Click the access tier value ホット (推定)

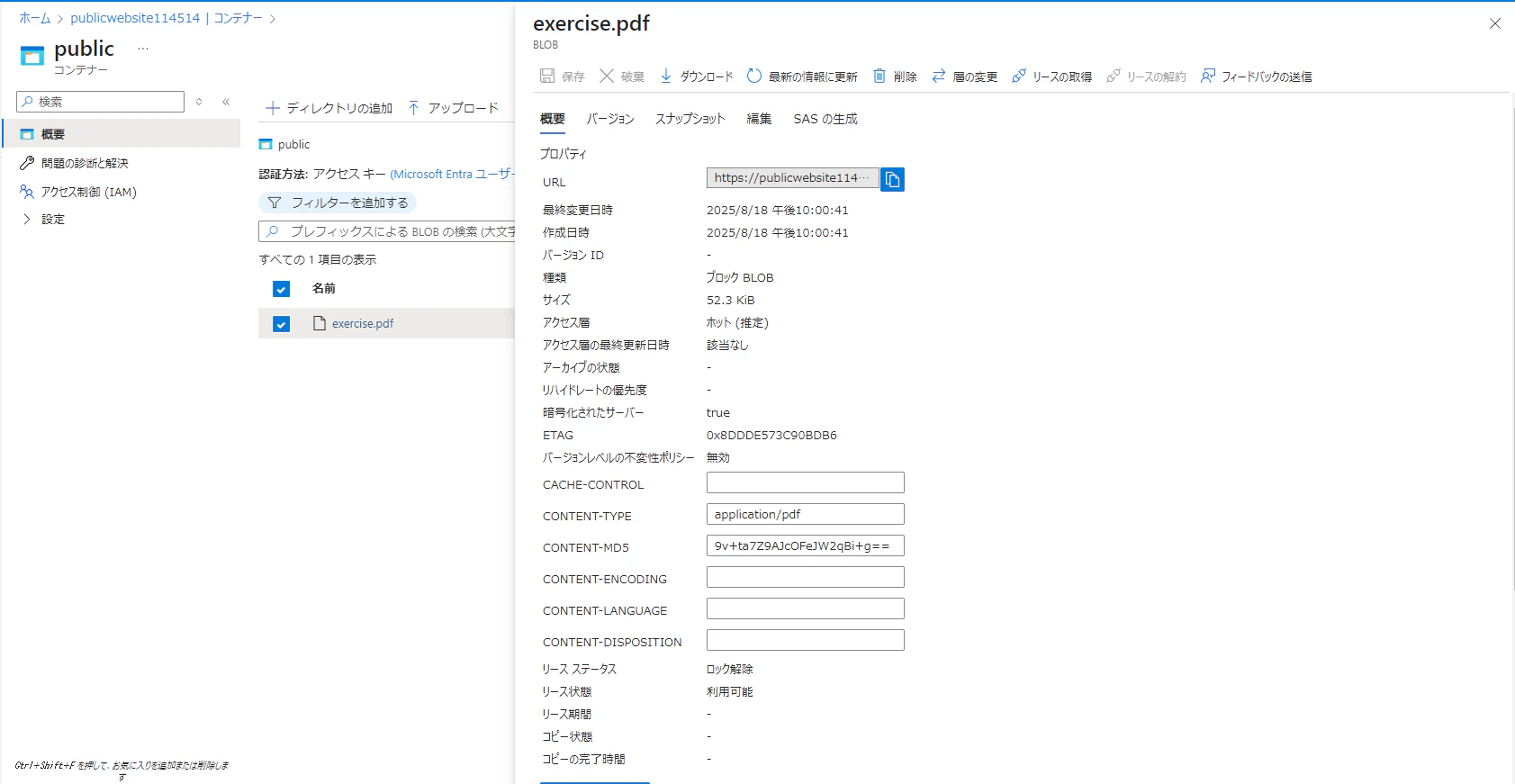coord(737,322)
